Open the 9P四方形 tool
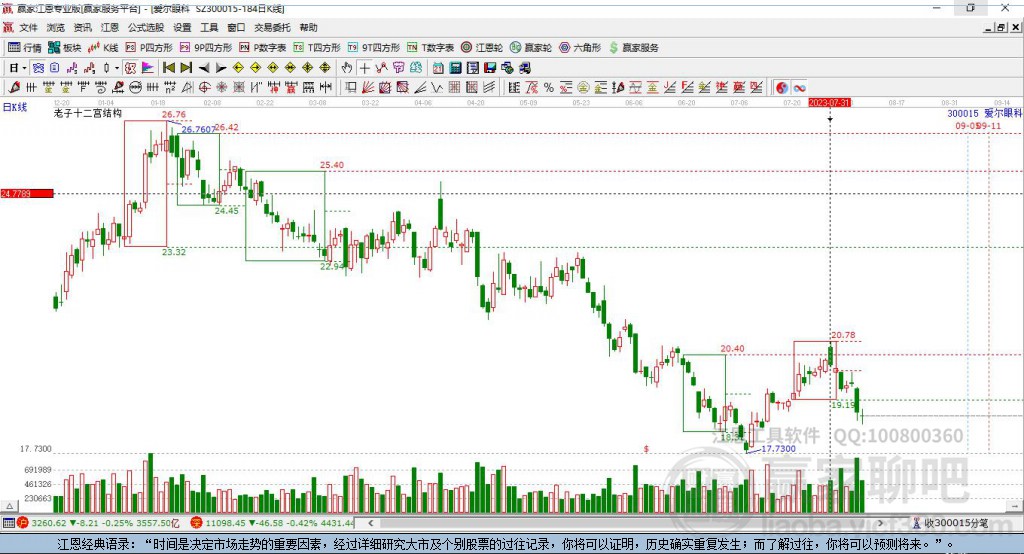Image resolution: width=1024 pixels, height=554 pixels. 206,48
